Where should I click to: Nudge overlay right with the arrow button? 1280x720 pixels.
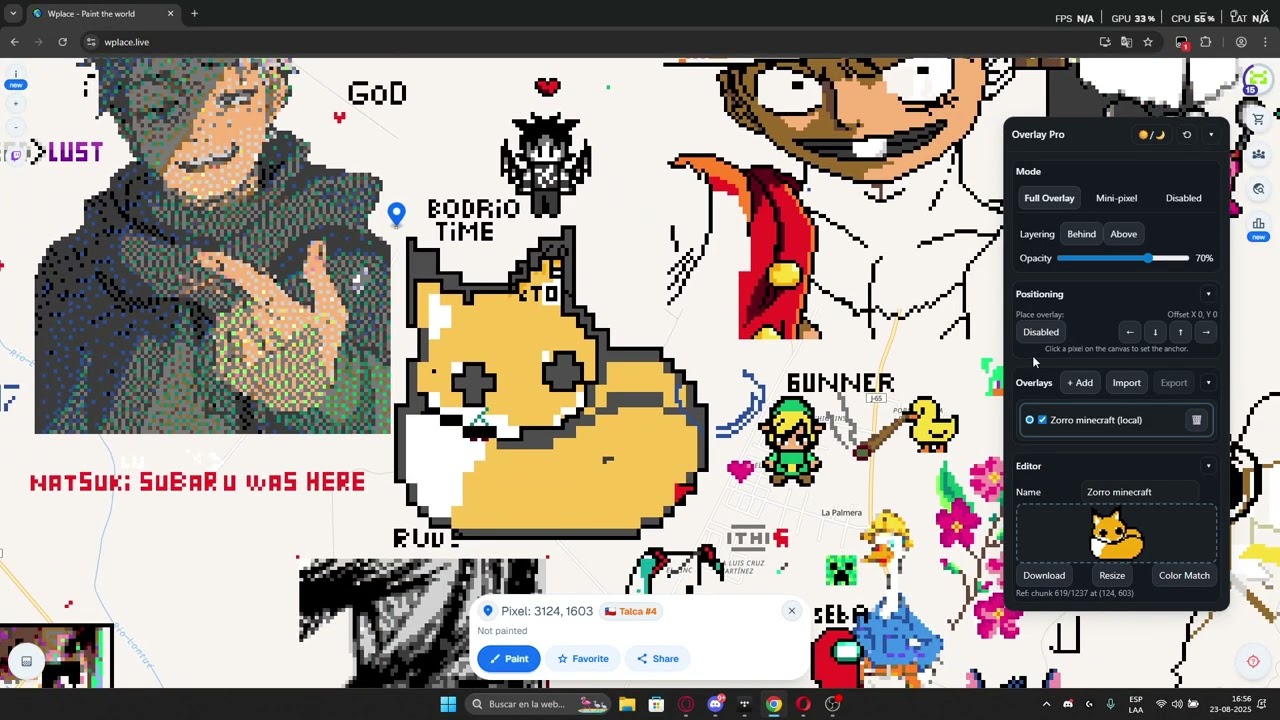pyautogui.click(x=1205, y=332)
